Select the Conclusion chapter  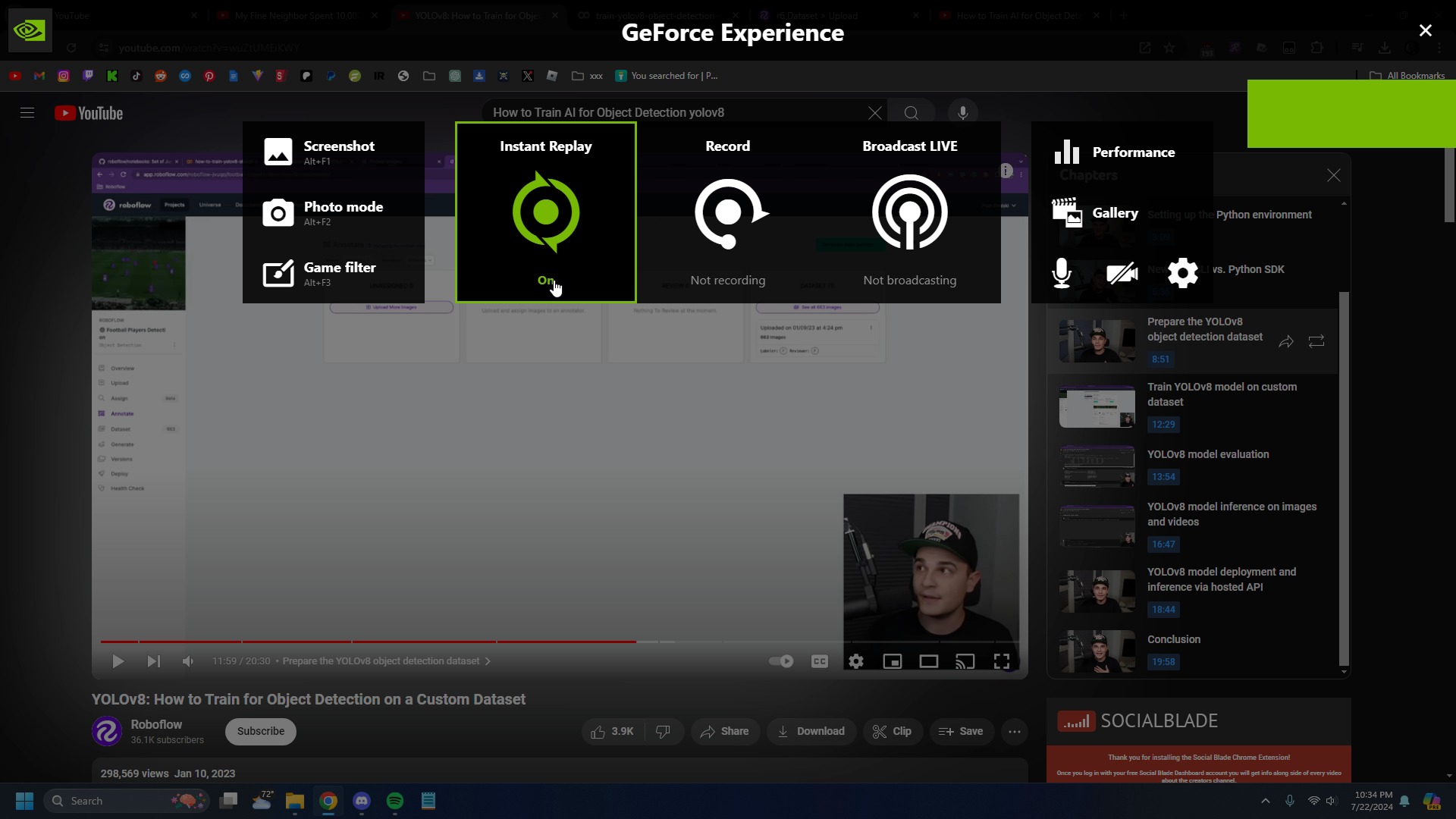[1173, 639]
